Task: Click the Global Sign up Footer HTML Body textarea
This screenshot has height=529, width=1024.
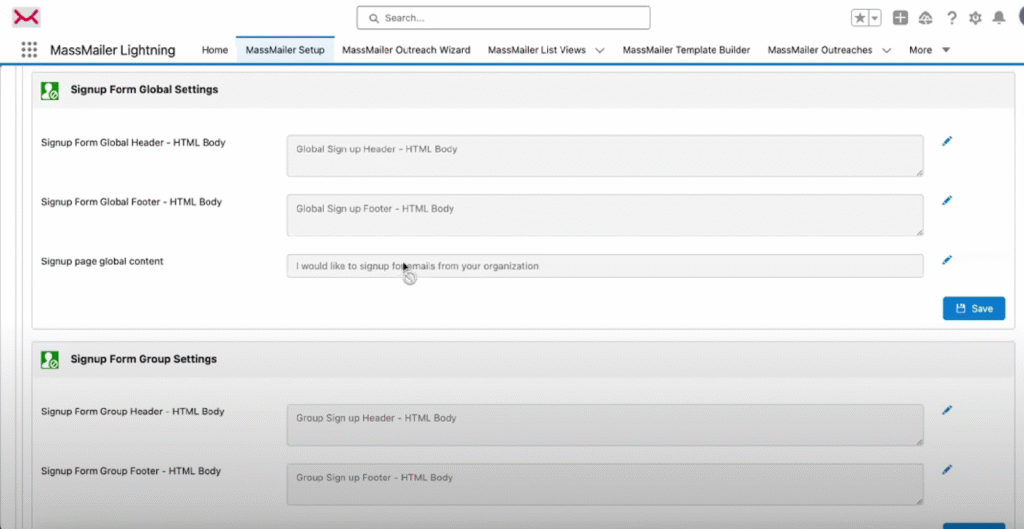Action: 605,215
